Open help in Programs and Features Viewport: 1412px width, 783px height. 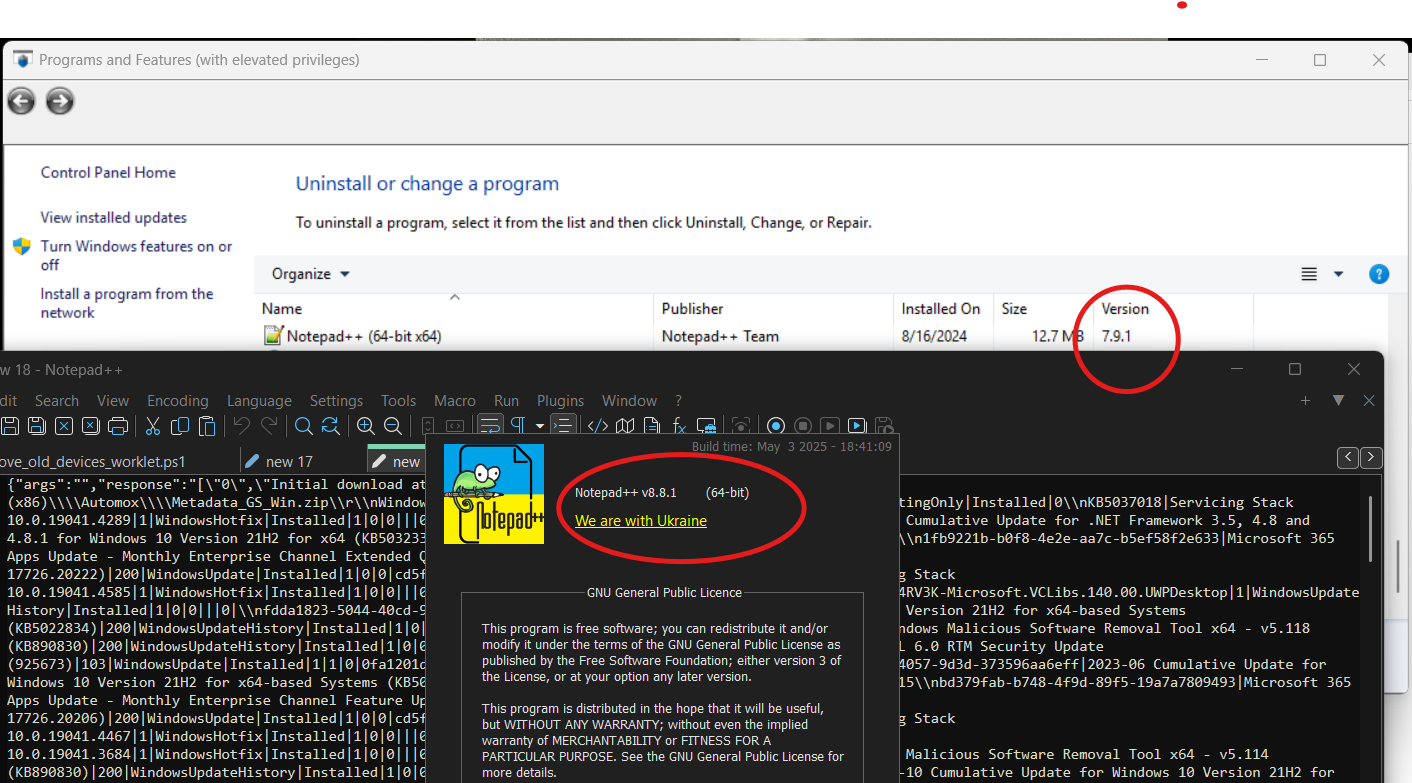1379,274
